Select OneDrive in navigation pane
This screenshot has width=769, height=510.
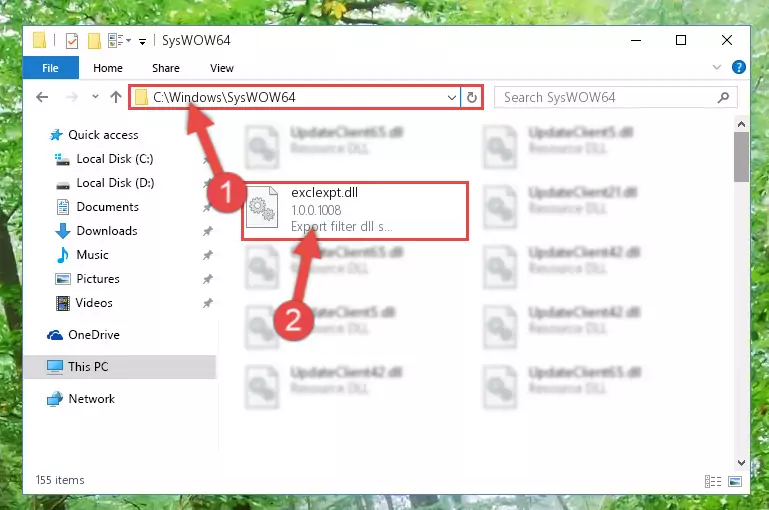point(94,335)
